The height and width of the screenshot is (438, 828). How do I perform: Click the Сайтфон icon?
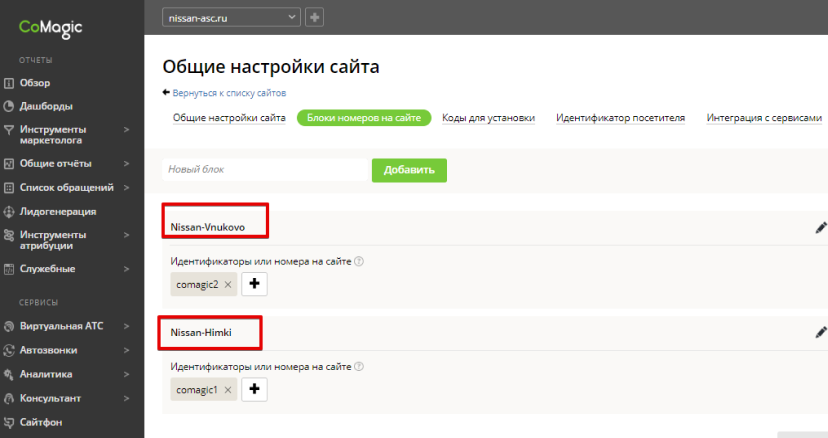[x=8, y=422]
